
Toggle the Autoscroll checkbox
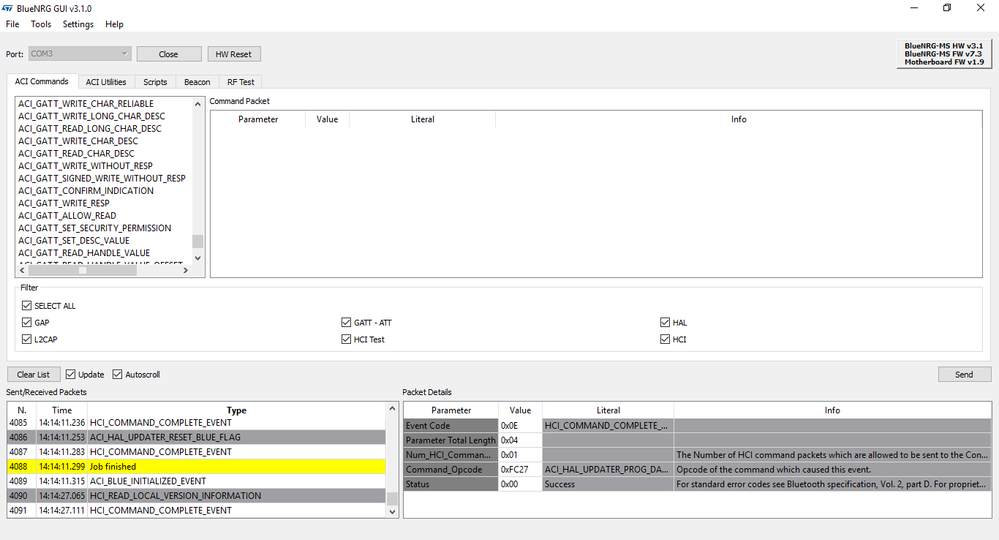pyautogui.click(x=117, y=374)
